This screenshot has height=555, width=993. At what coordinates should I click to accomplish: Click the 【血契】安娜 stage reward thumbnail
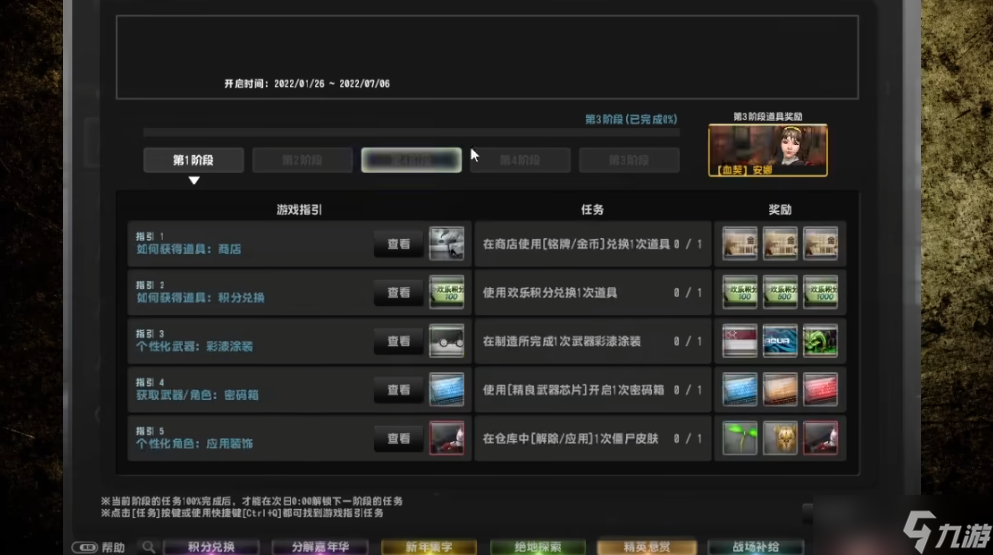tap(768, 150)
